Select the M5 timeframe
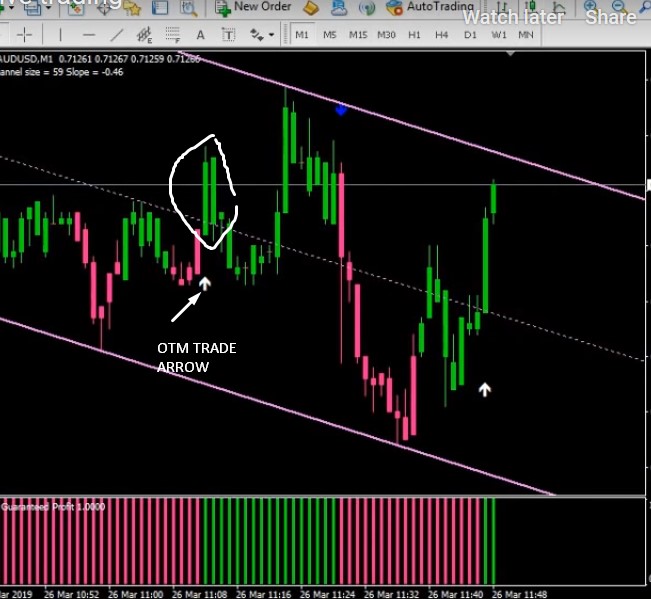 point(330,35)
